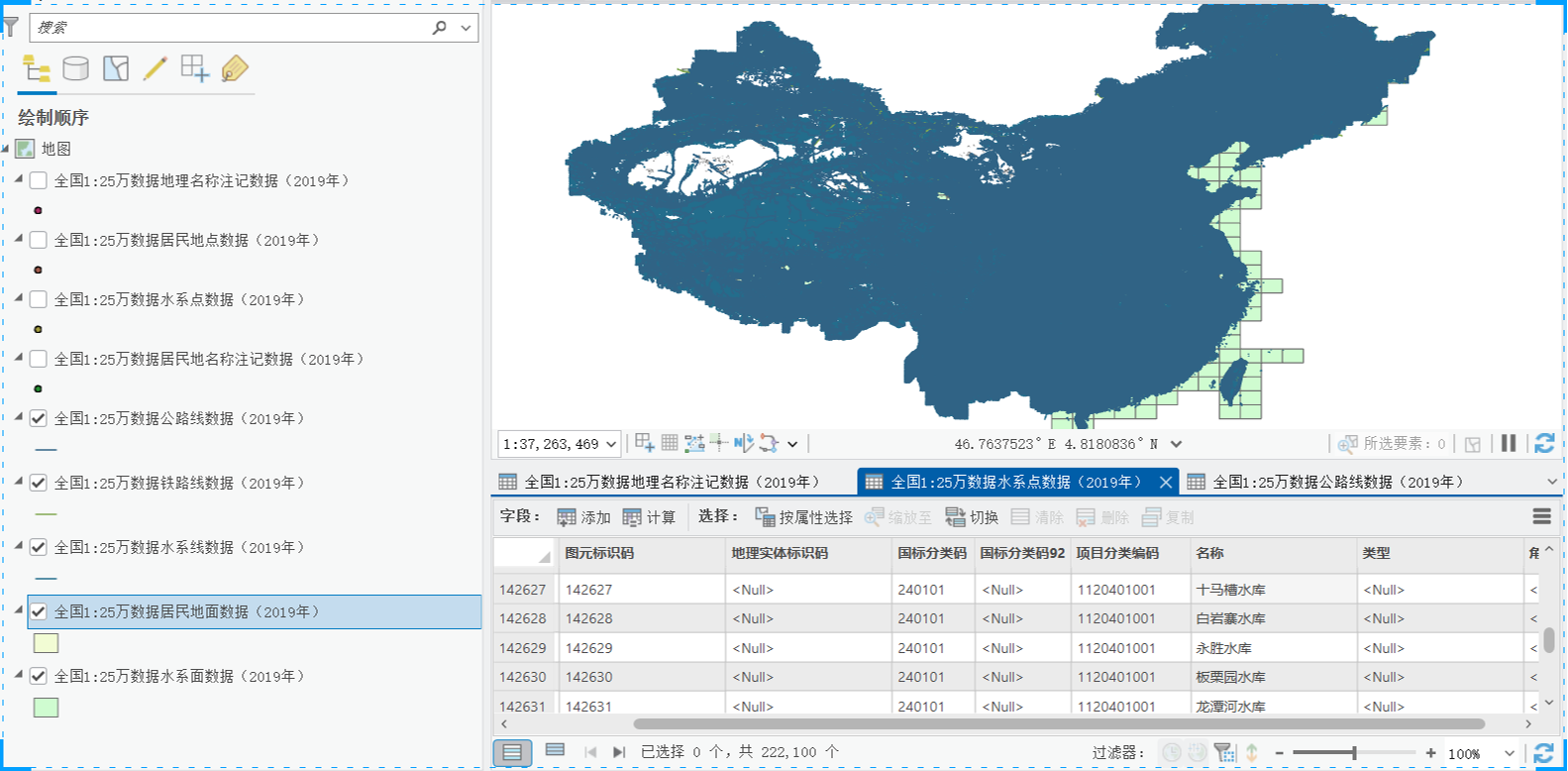Click the layer search input field

[231, 28]
